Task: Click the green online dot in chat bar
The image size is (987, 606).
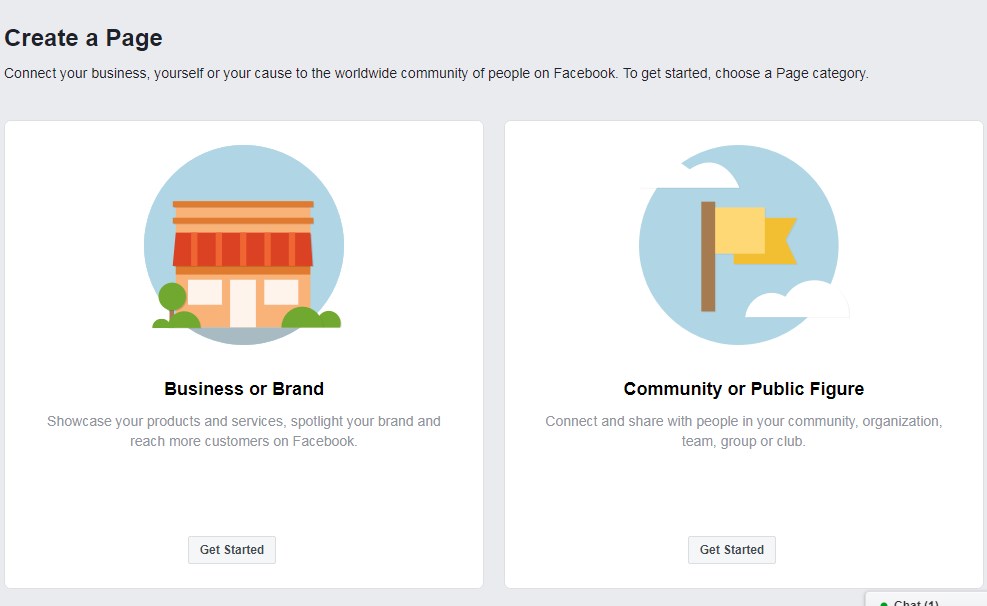Action: pos(884,604)
